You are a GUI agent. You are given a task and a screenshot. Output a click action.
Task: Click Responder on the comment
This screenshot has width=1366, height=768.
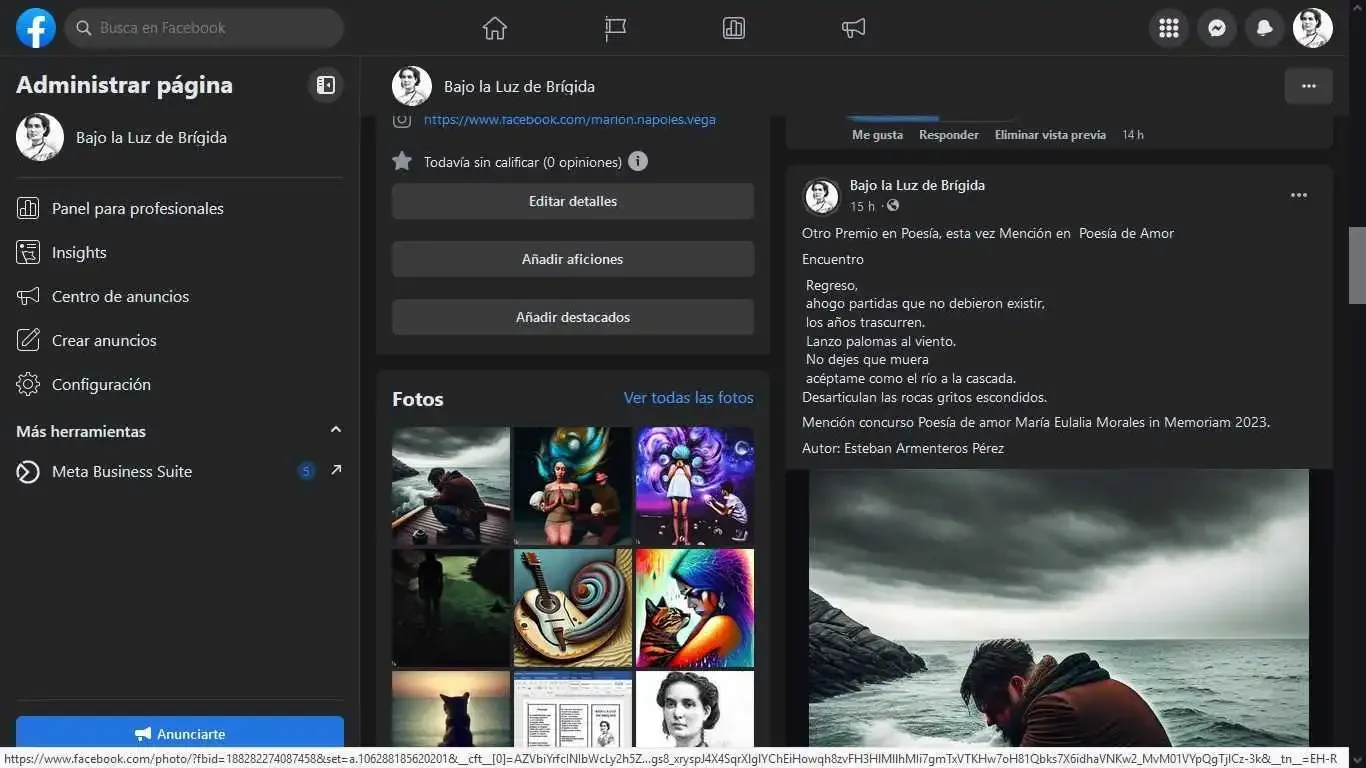949,135
